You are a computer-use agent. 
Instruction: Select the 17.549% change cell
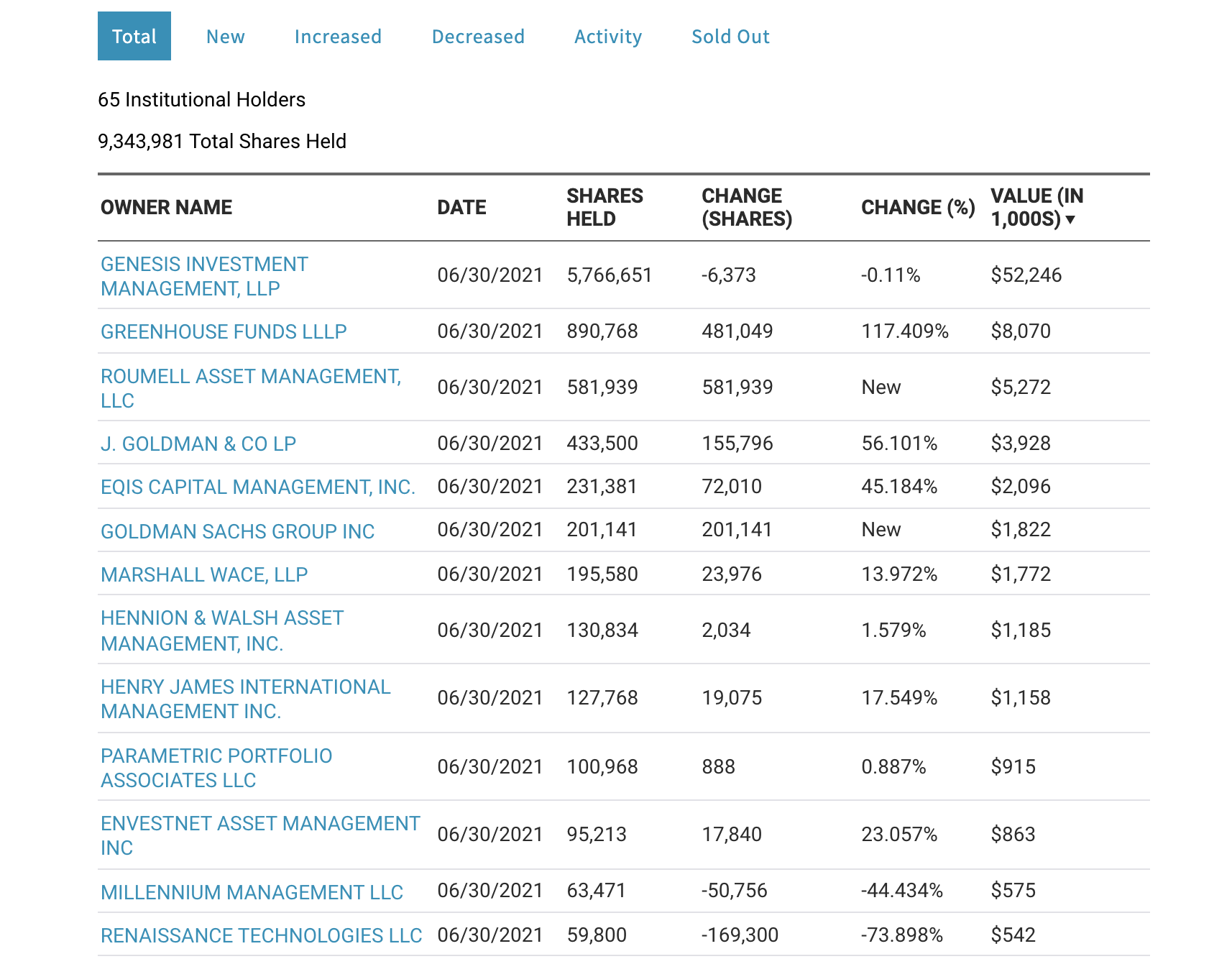[899, 698]
